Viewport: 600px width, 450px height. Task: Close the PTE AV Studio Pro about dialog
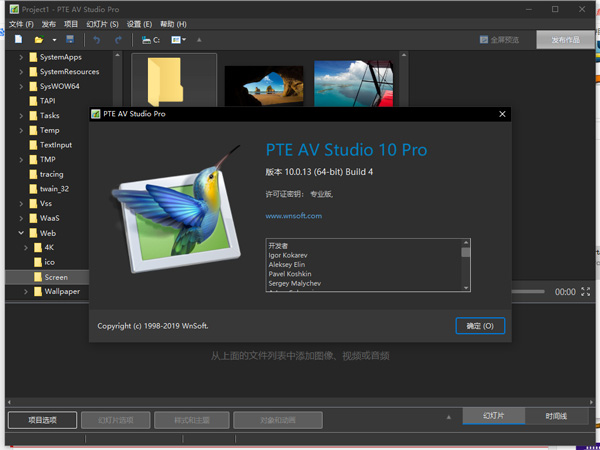tap(502, 114)
